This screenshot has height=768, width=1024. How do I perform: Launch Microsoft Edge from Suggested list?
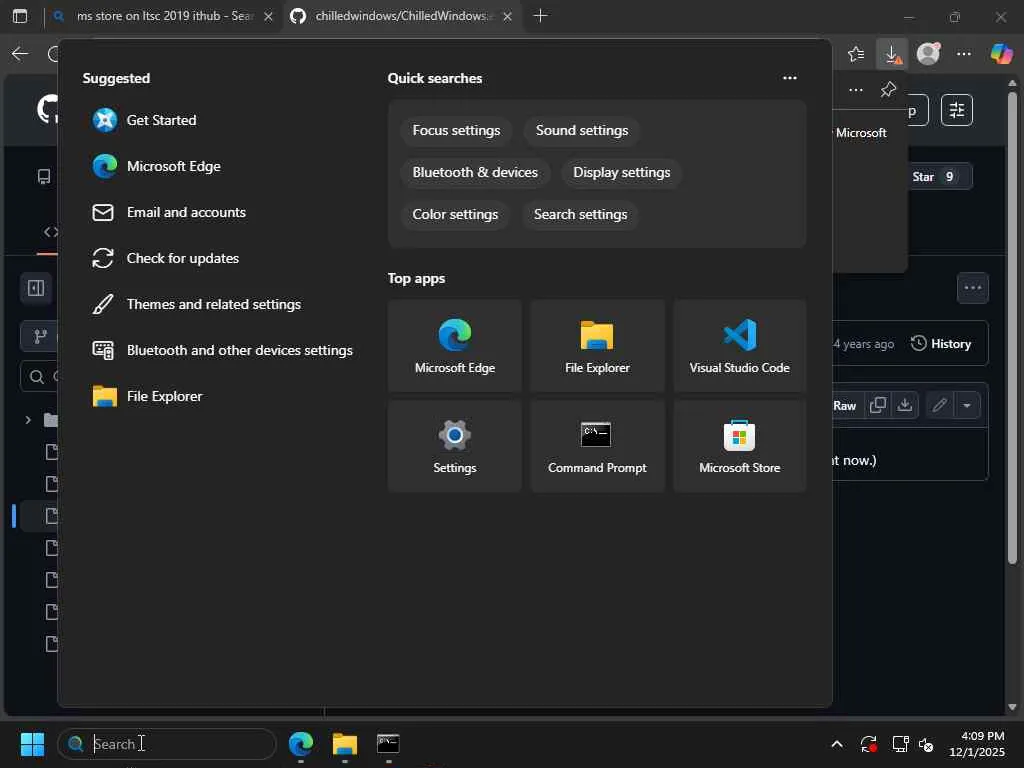tap(157, 167)
